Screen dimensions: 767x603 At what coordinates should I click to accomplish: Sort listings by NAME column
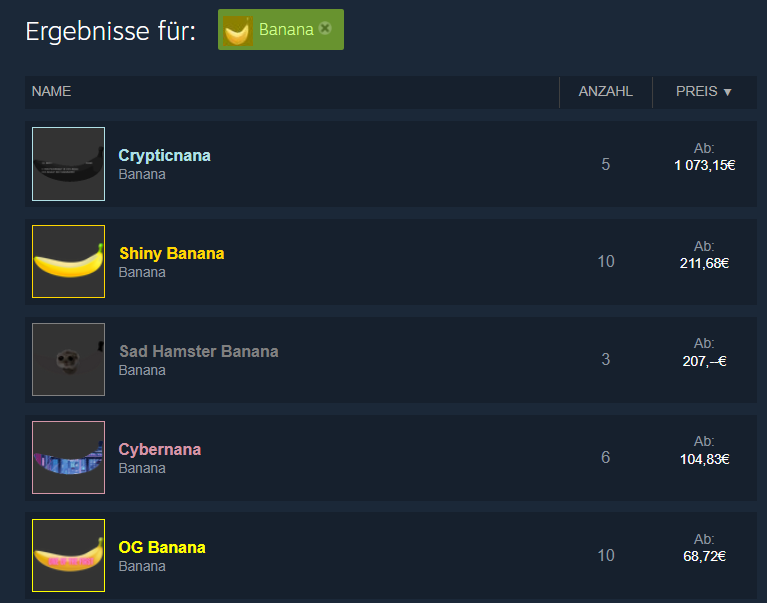pyautogui.click(x=51, y=91)
